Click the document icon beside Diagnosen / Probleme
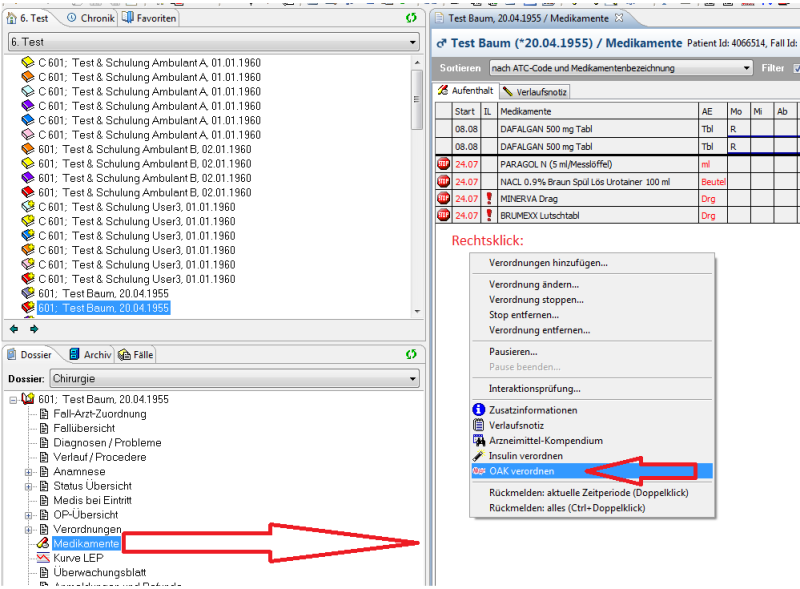 pos(44,443)
